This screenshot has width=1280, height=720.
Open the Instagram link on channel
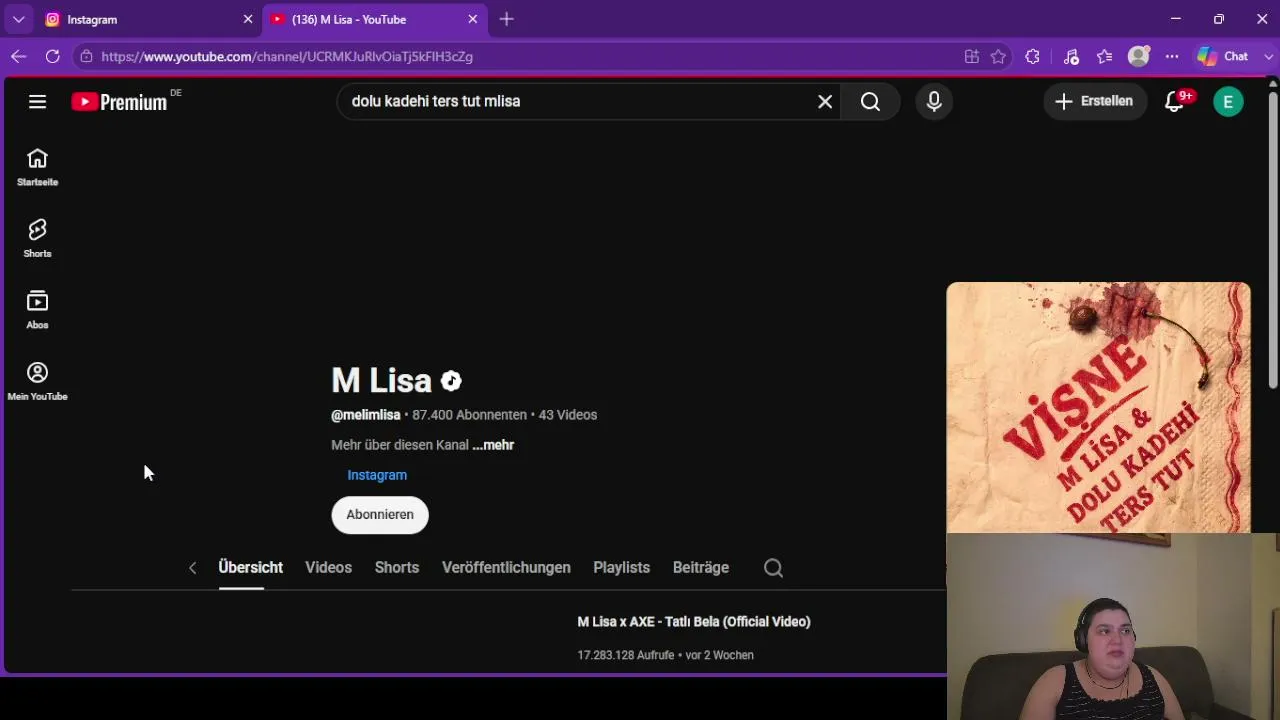click(x=377, y=475)
